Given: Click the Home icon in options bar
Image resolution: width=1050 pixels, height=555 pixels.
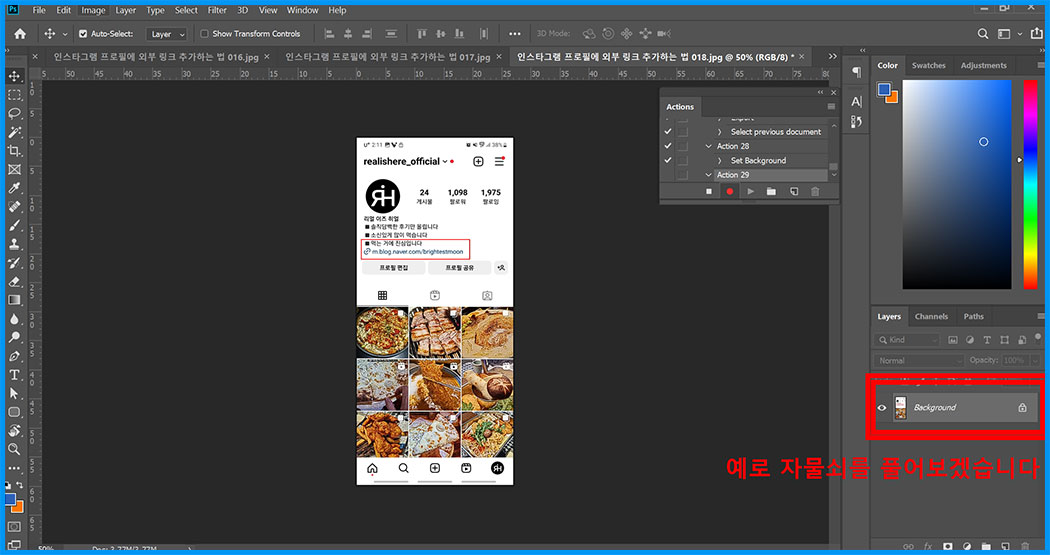Looking at the screenshot, I should pos(20,33).
